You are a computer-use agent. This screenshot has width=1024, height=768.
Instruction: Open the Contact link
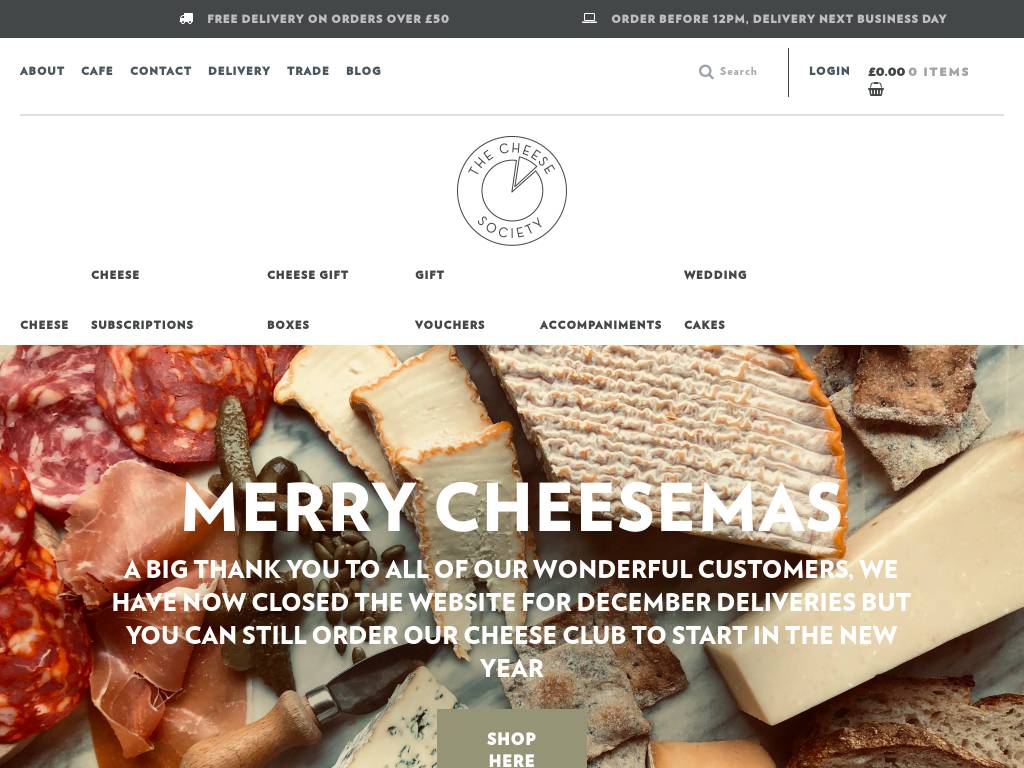pyautogui.click(x=161, y=71)
